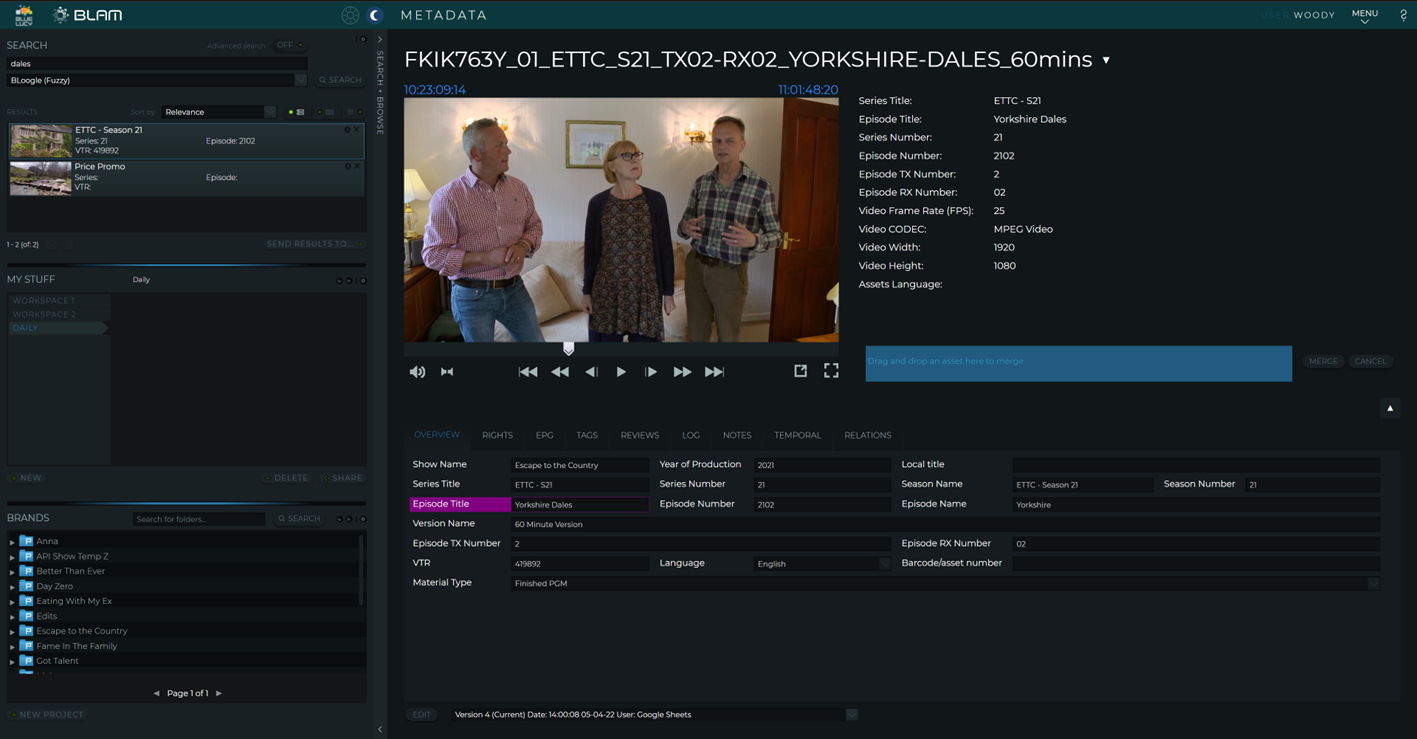Click the help question mark icon
Image resolution: width=1417 pixels, height=739 pixels.
click(x=1403, y=15)
